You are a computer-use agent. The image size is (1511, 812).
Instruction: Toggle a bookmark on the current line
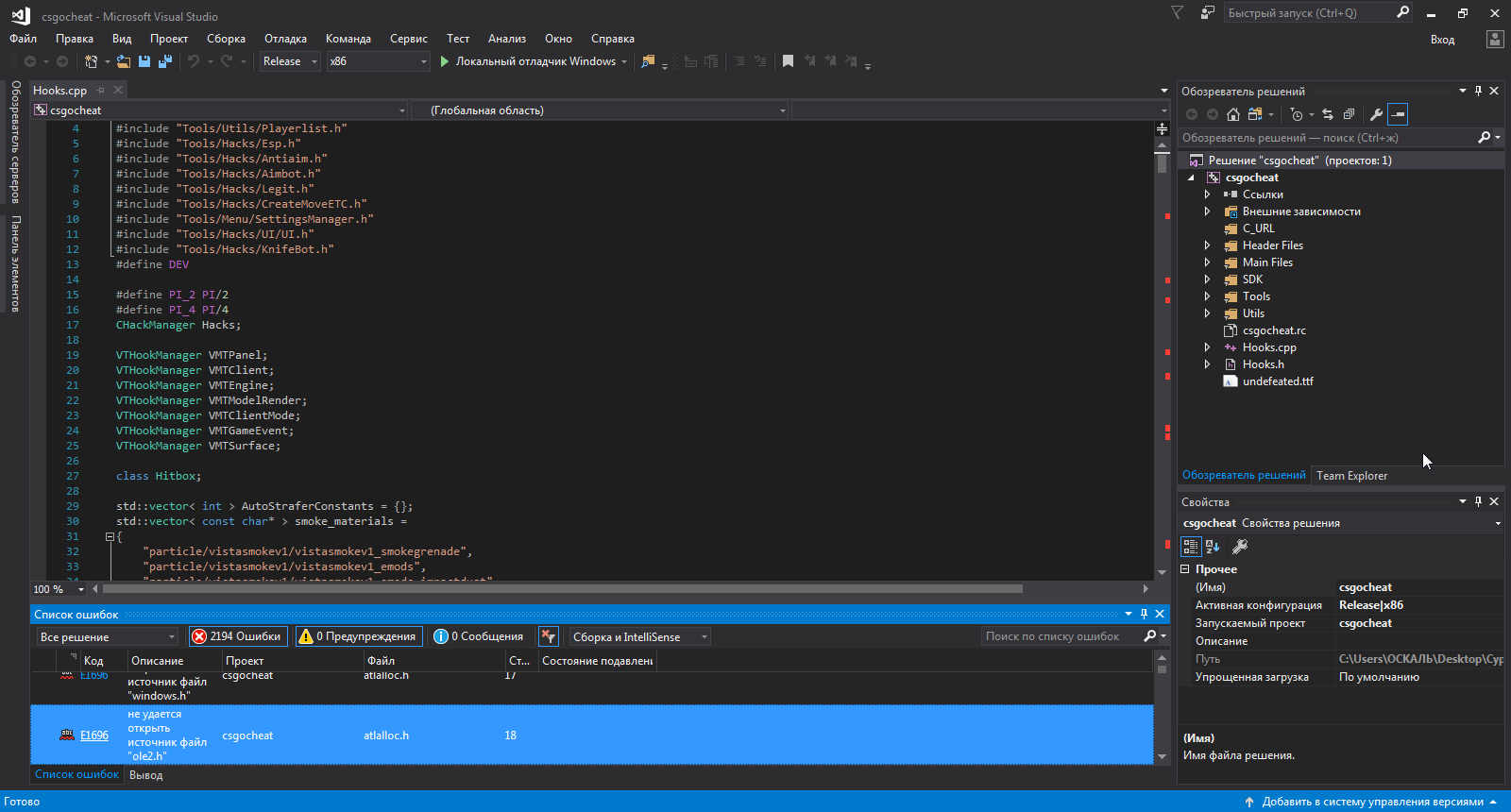788,61
